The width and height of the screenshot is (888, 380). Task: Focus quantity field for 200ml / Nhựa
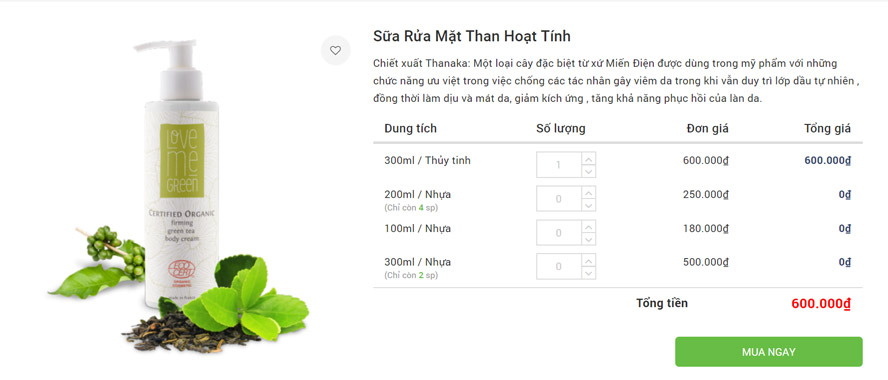pos(559,199)
